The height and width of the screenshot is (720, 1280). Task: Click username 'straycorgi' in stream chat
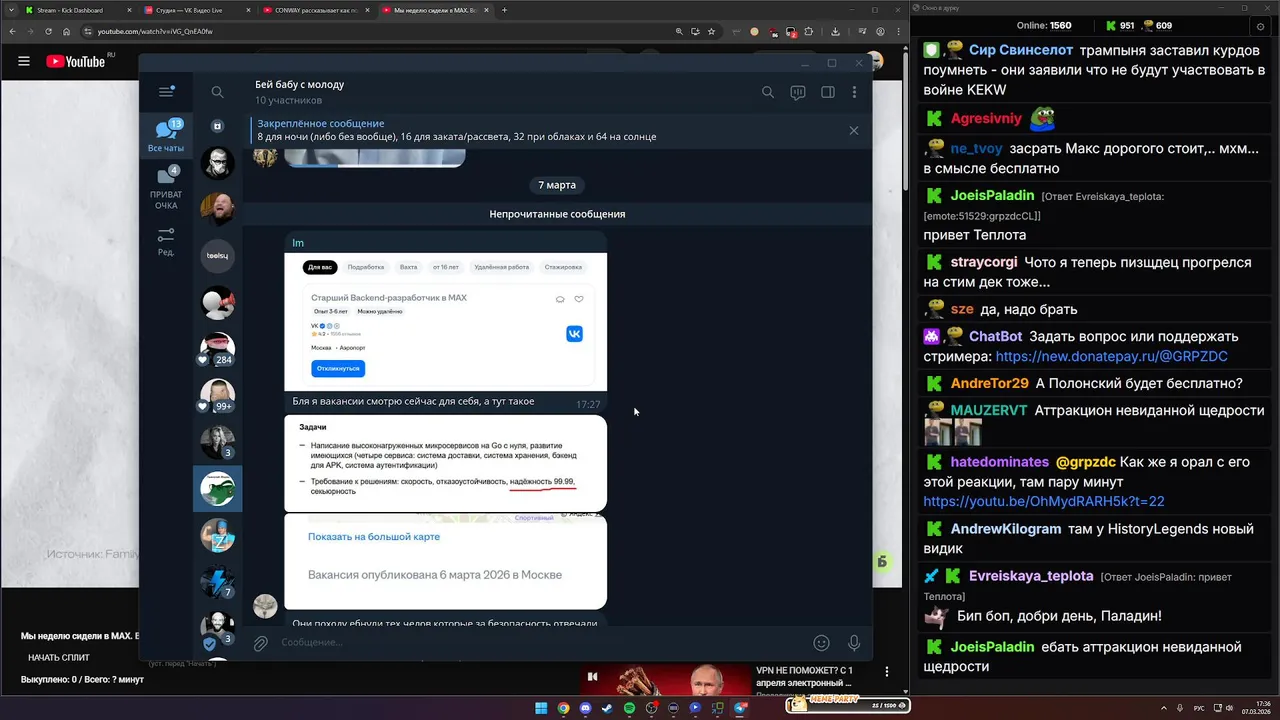click(x=984, y=262)
